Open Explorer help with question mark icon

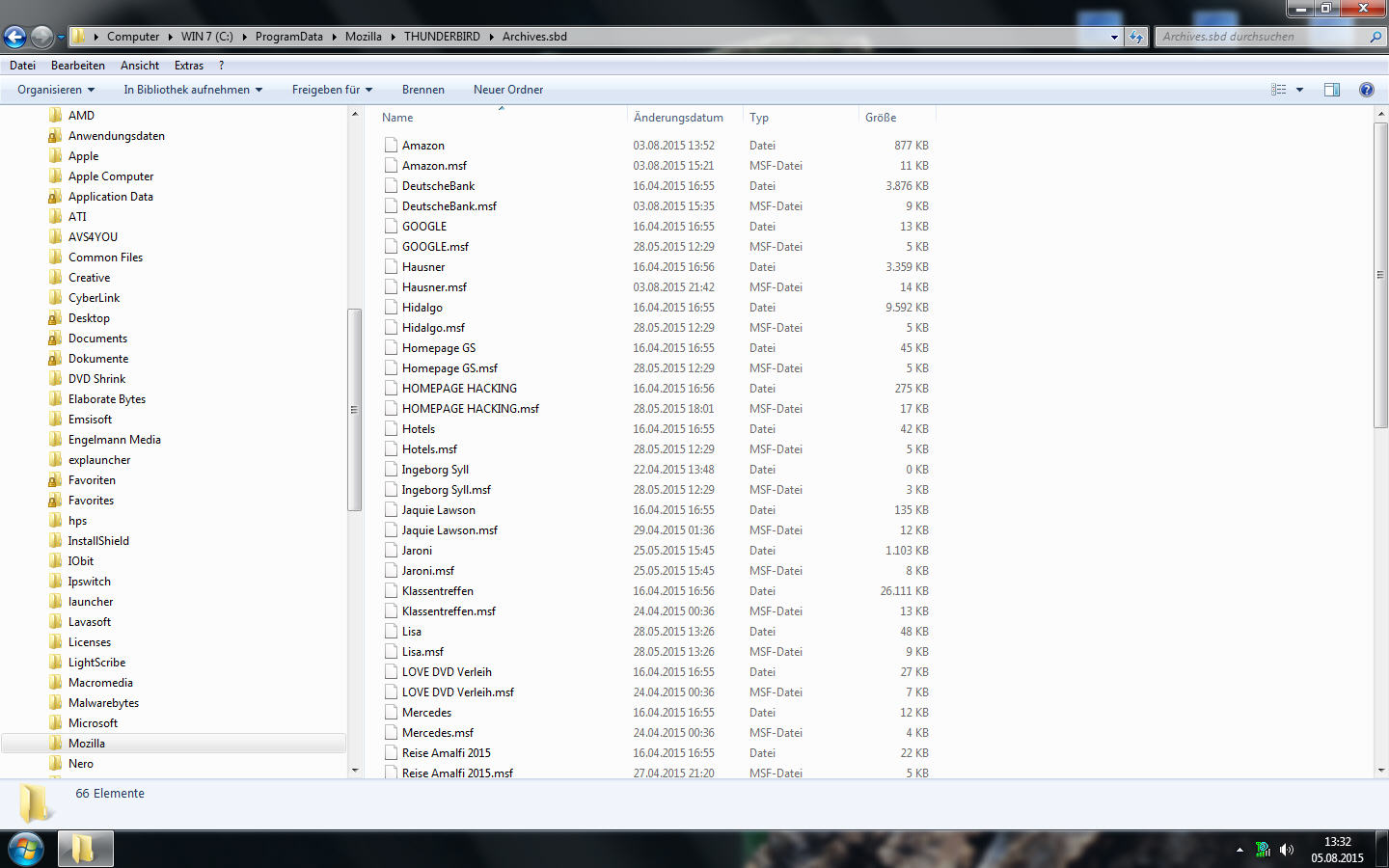pos(1366,90)
